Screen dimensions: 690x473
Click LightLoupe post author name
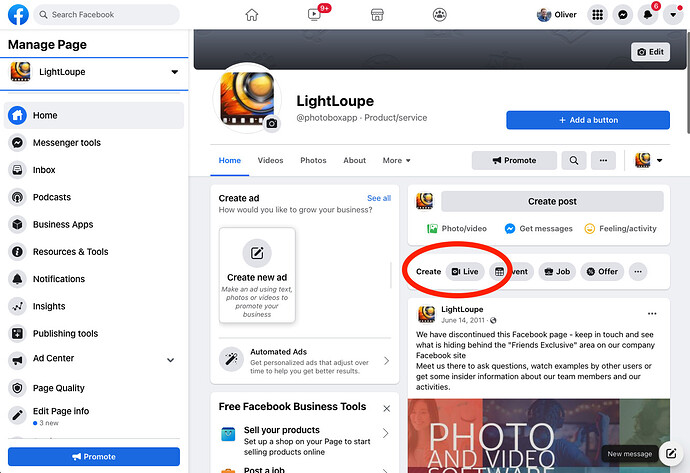[462, 309]
